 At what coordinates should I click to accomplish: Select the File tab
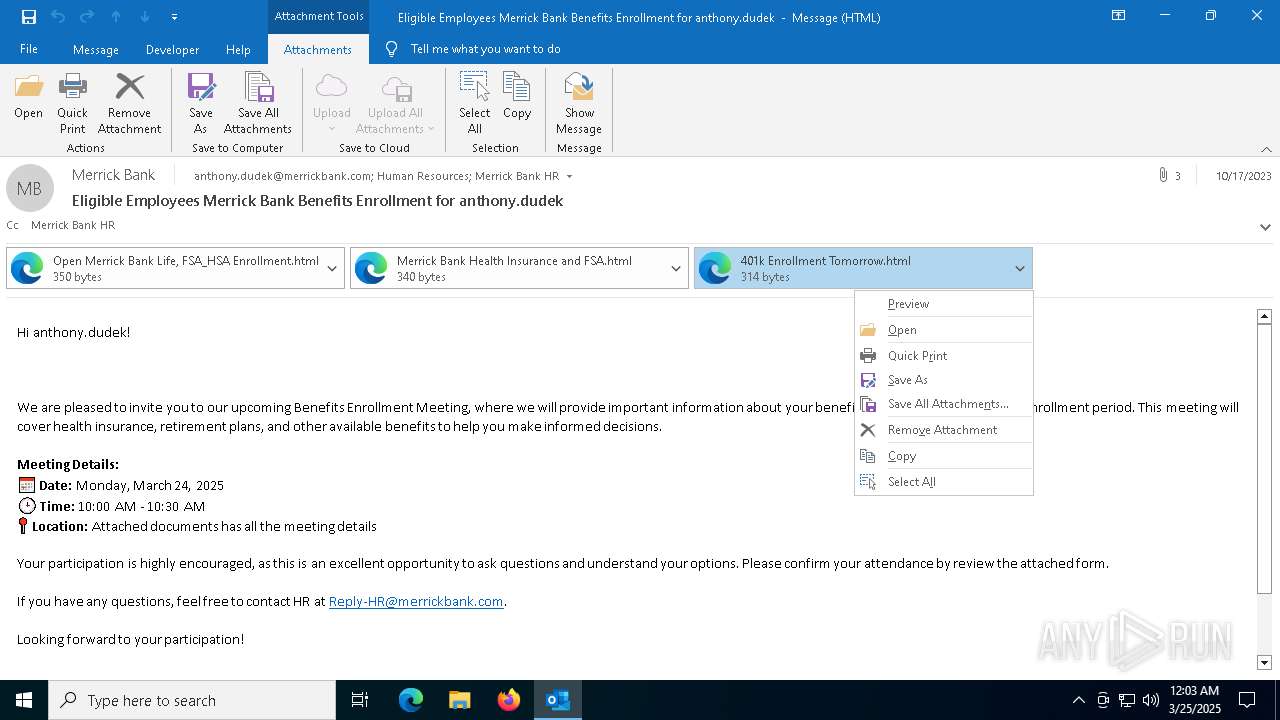(x=29, y=49)
